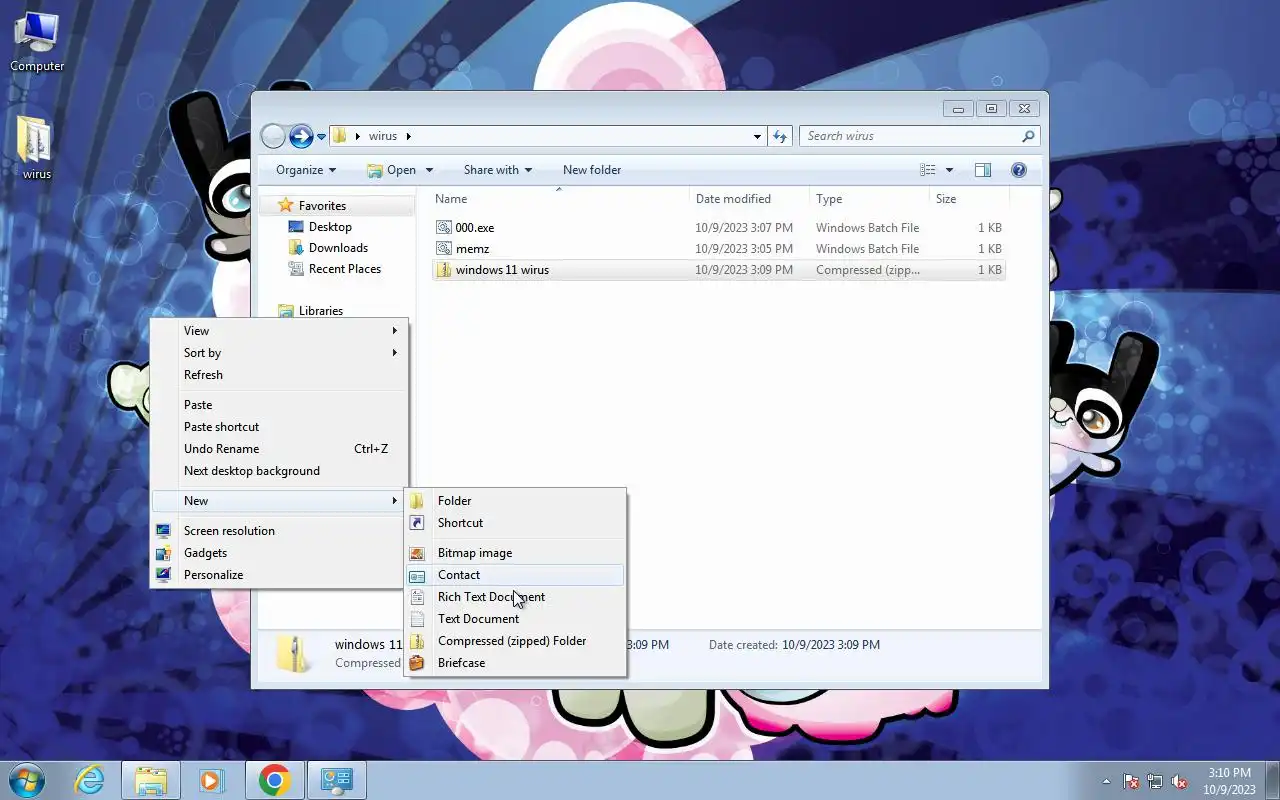Click the change view icon in toolbar

click(x=928, y=170)
